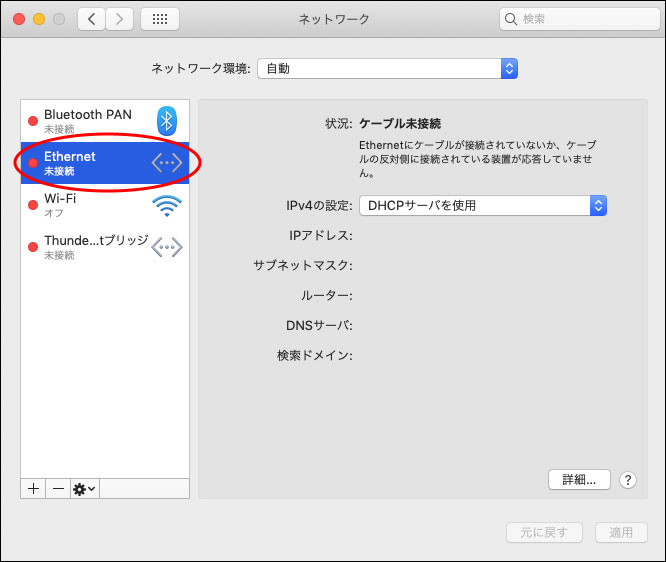This screenshot has width=666, height=562.
Task: Show all preferences via grid icon
Action: [160, 19]
